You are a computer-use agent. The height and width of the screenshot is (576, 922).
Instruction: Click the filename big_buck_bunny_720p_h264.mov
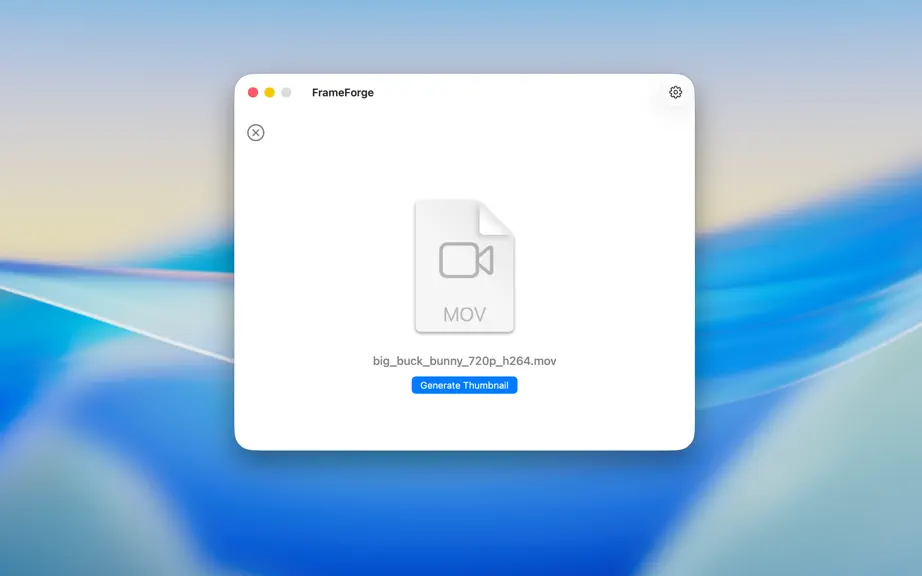[465, 361]
